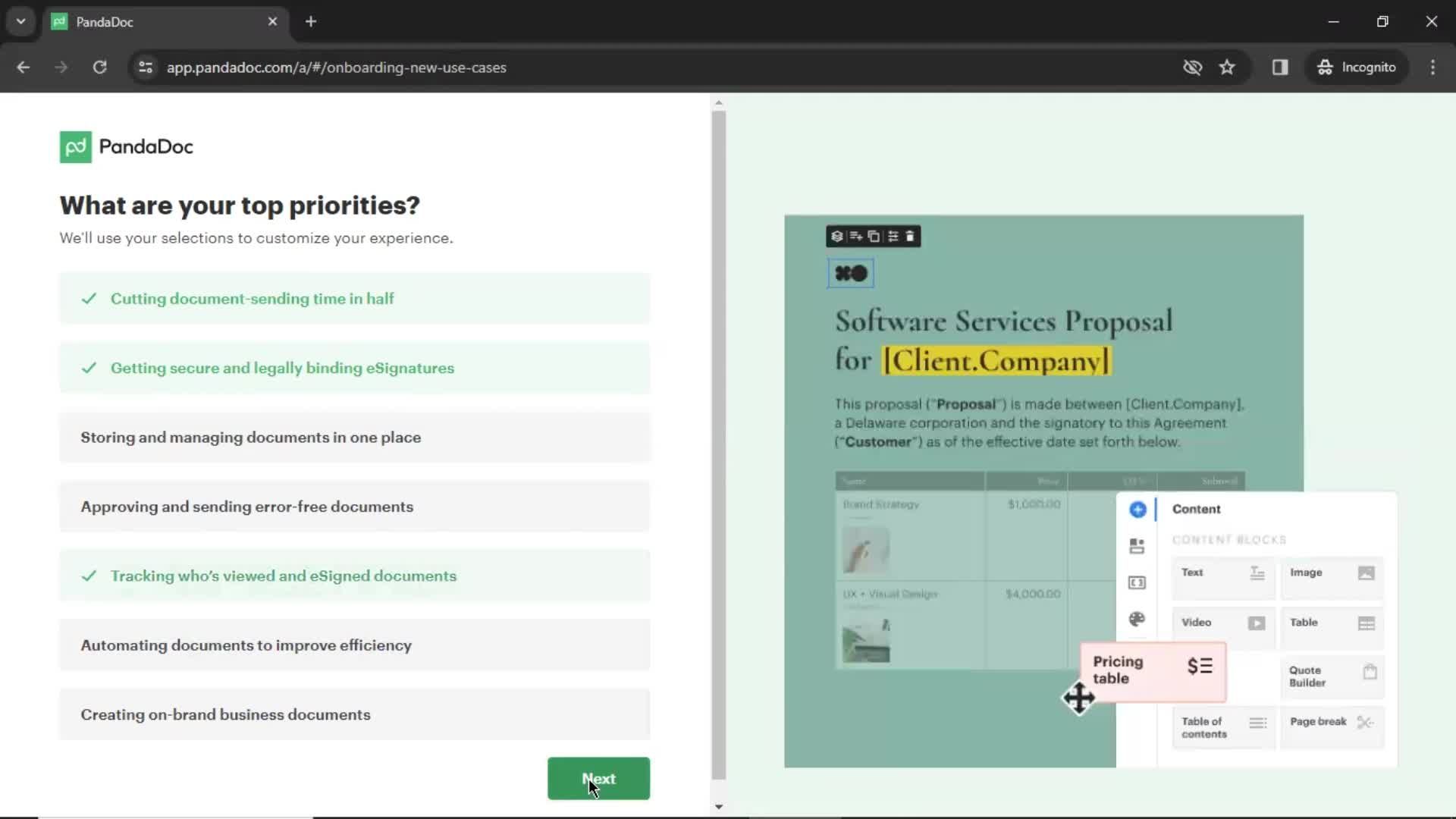Click the Video content block icon

point(1257,622)
